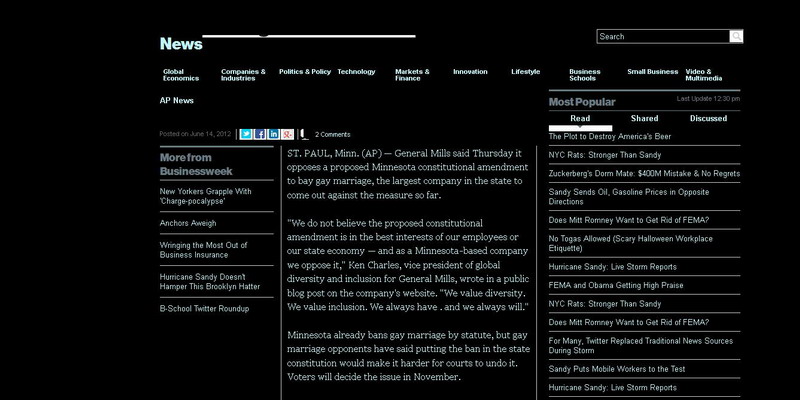Open Zuckerberg's Dorm Mate story
This screenshot has width=800, height=400.
(644, 173)
